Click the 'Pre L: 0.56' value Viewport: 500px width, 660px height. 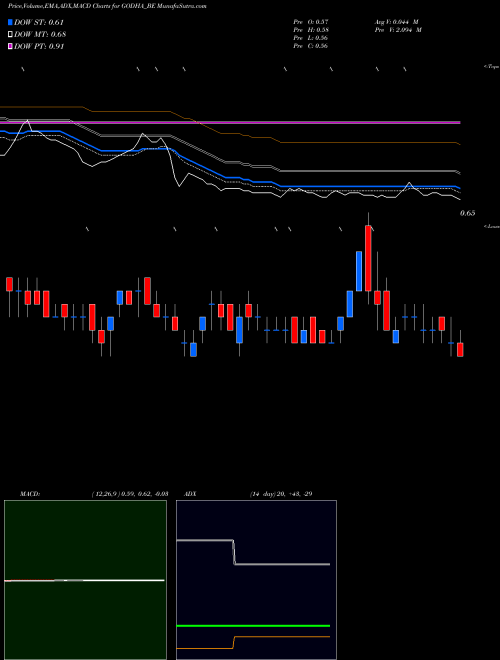311,38
